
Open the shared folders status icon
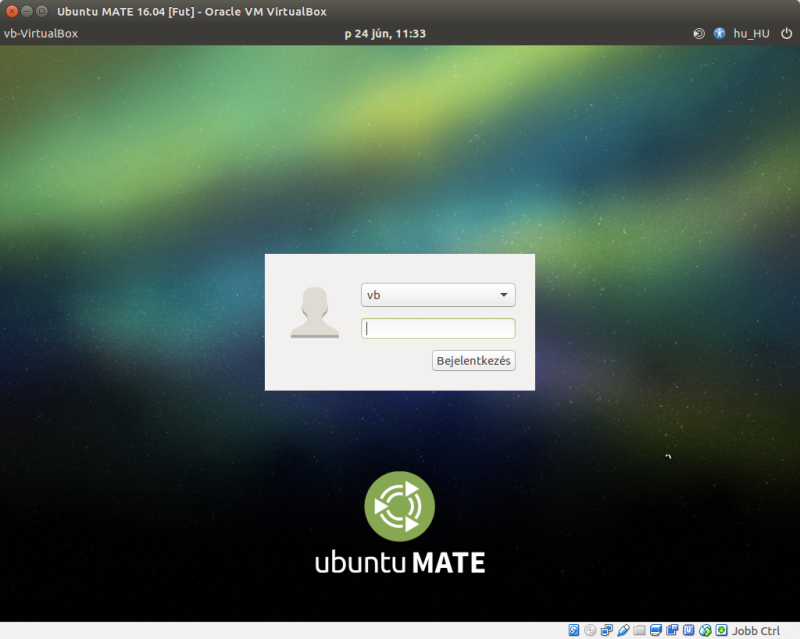click(x=639, y=630)
